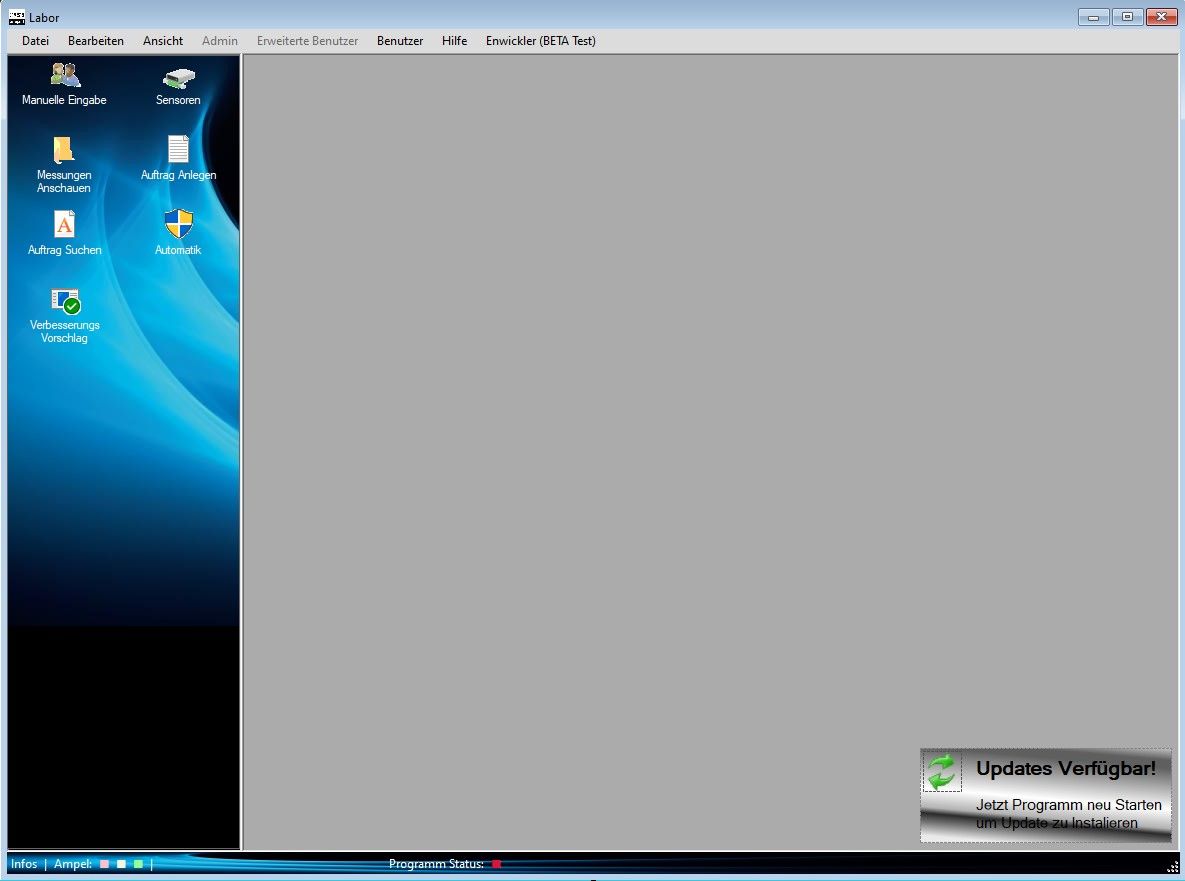
Task: Click the window resize grip corner
Action: (1172, 867)
